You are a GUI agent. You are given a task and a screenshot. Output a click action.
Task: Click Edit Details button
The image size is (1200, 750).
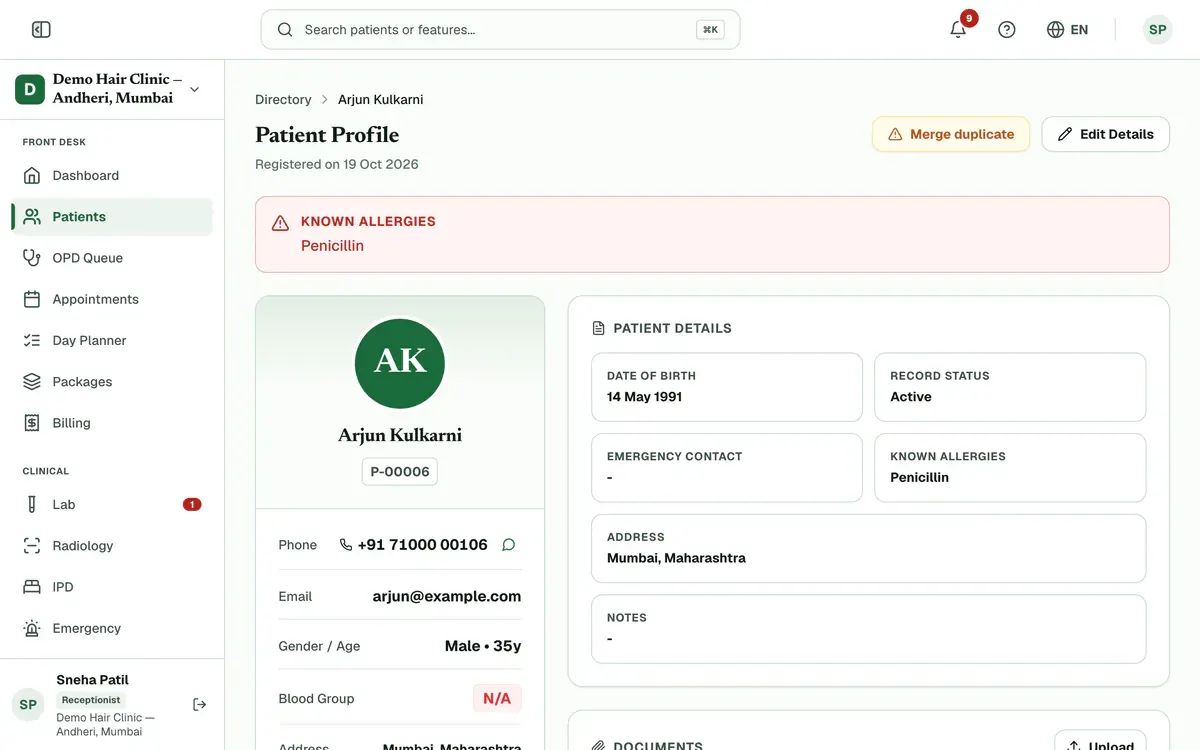pyautogui.click(x=1105, y=134)
